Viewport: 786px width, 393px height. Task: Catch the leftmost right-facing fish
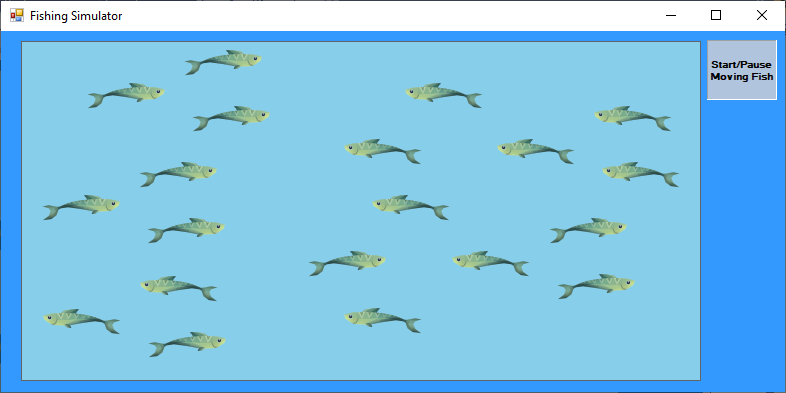click(81, 208)
